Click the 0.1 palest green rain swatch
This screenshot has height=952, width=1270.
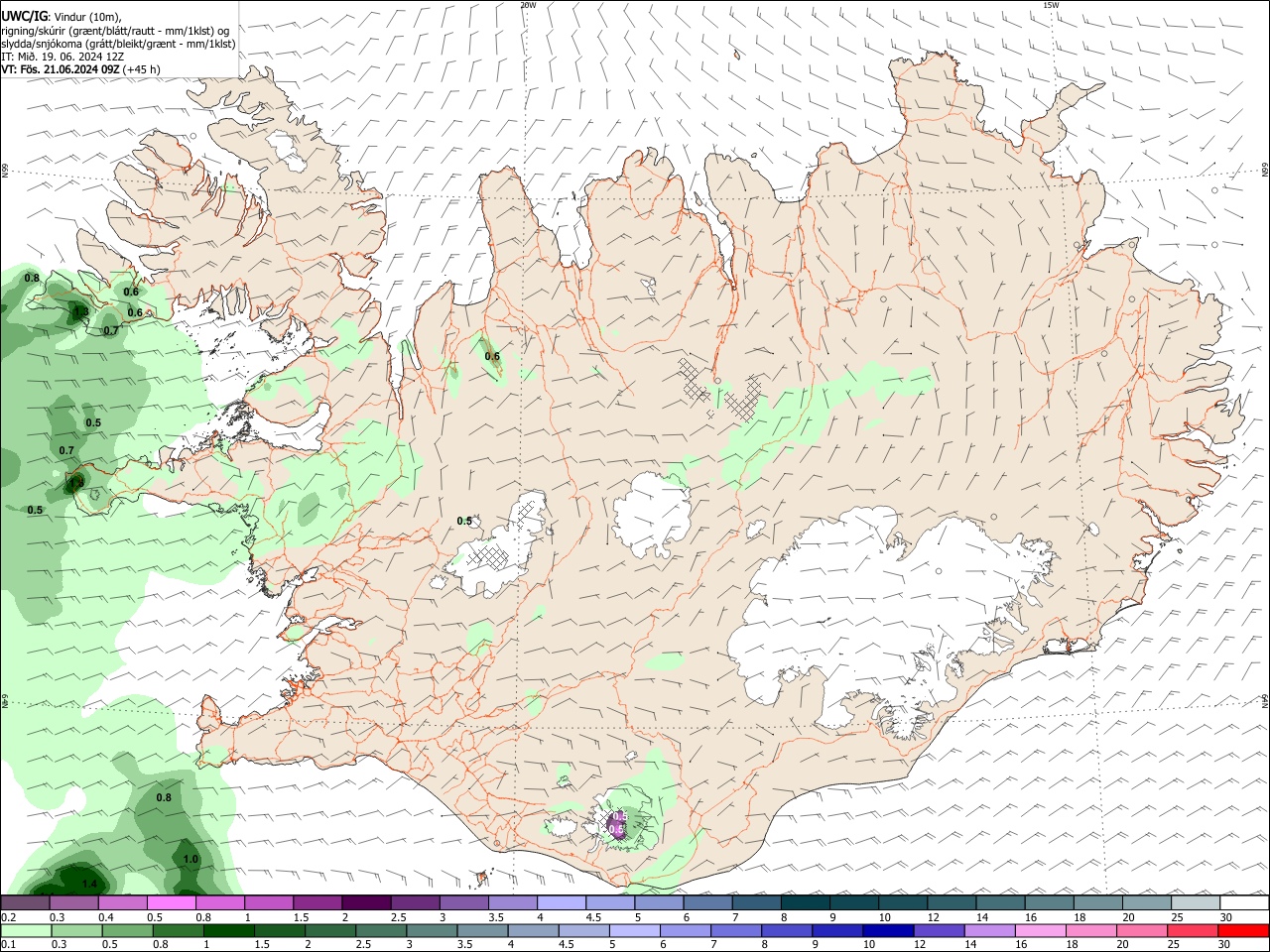tap(26, 930)
